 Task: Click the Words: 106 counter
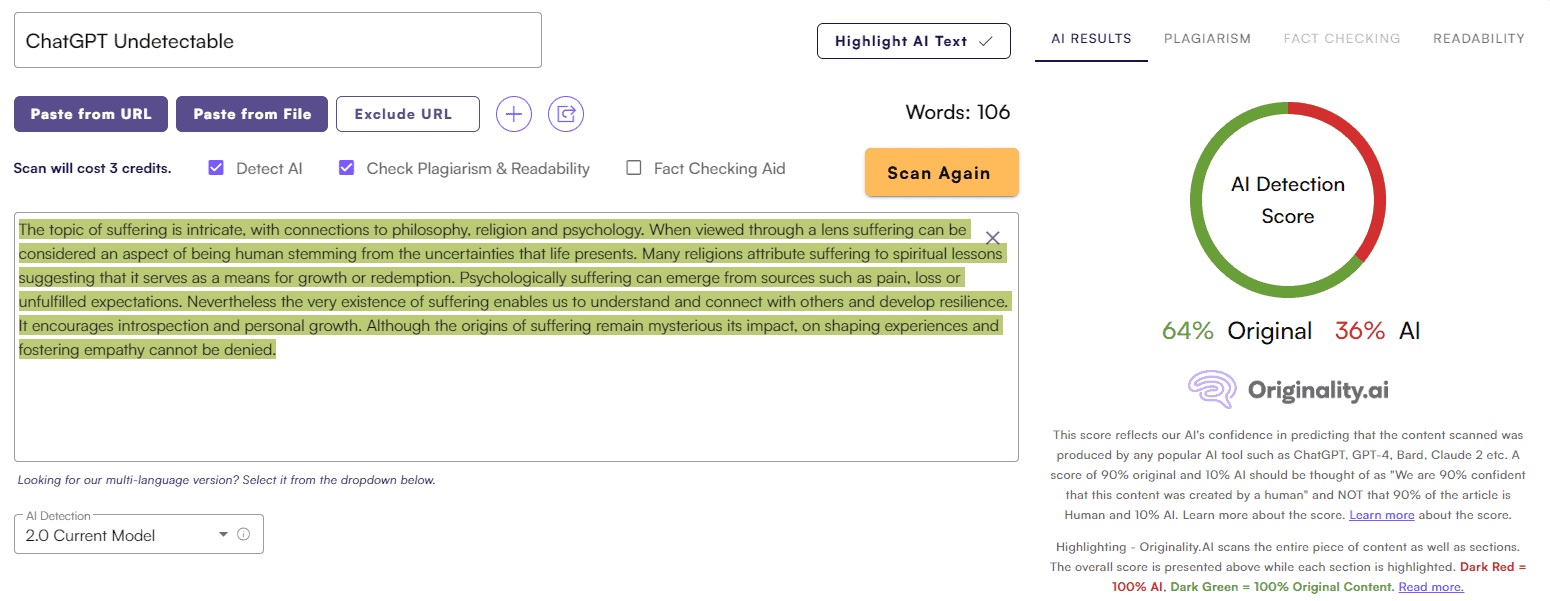[958, 112]
